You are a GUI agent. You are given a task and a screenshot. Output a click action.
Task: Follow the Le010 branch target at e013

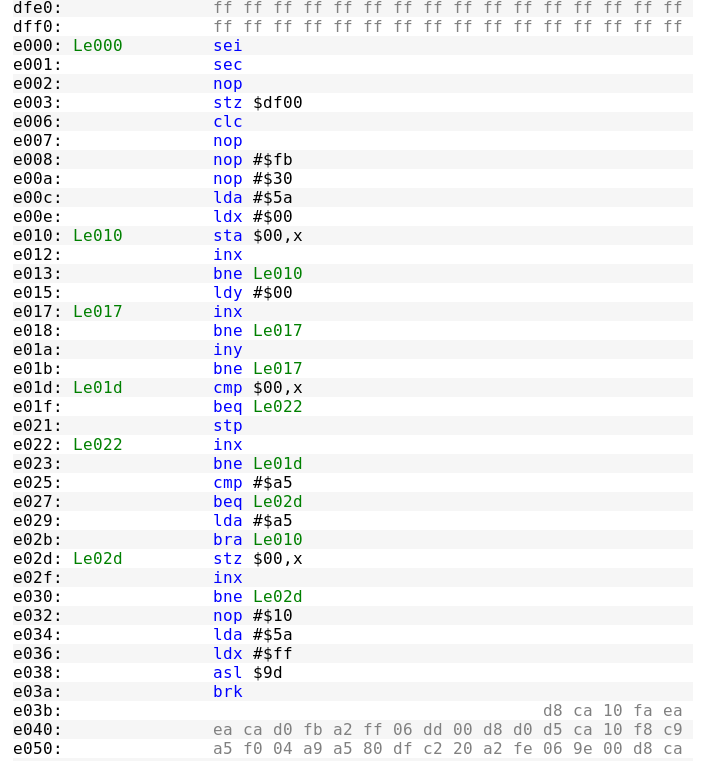(277, 273)
